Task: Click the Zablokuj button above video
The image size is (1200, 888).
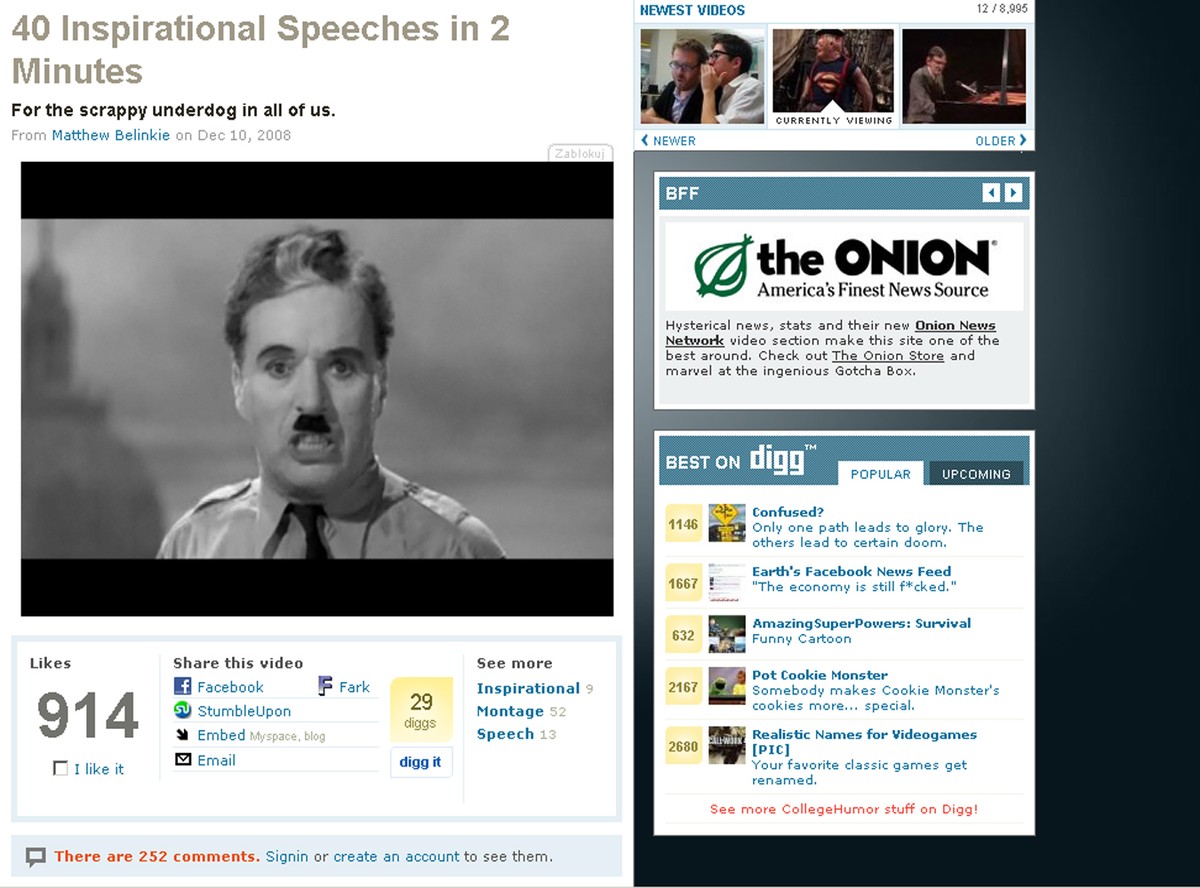Action: [x=580, y=153]
